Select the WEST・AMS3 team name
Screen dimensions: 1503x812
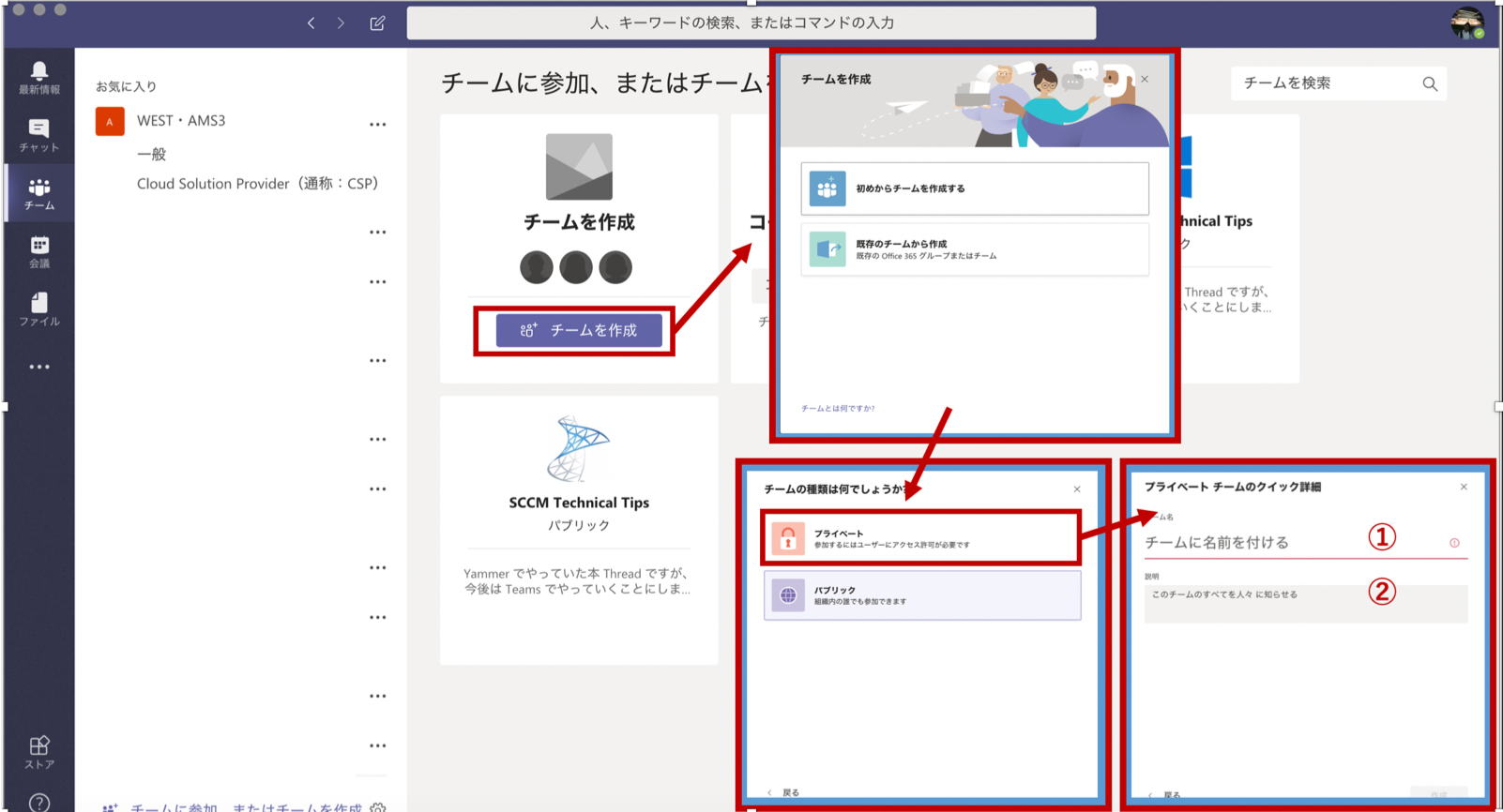tap(181, 121)
